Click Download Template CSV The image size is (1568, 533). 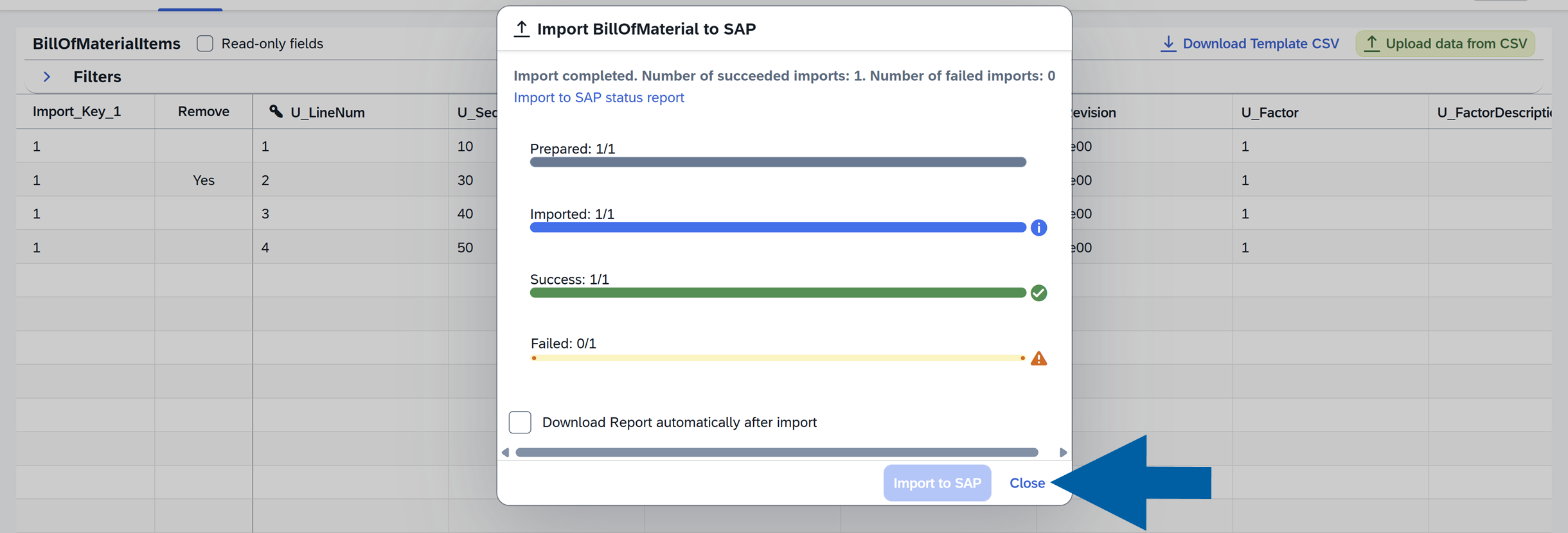tap(1250, 44)
